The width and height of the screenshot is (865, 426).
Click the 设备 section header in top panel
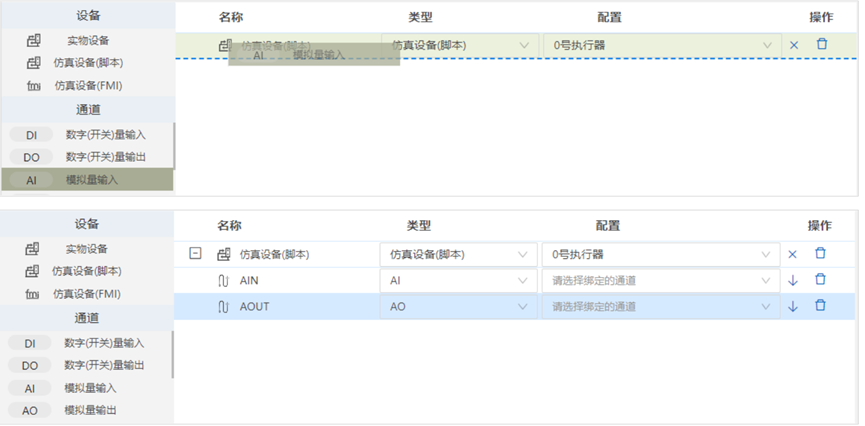point(88,16)
